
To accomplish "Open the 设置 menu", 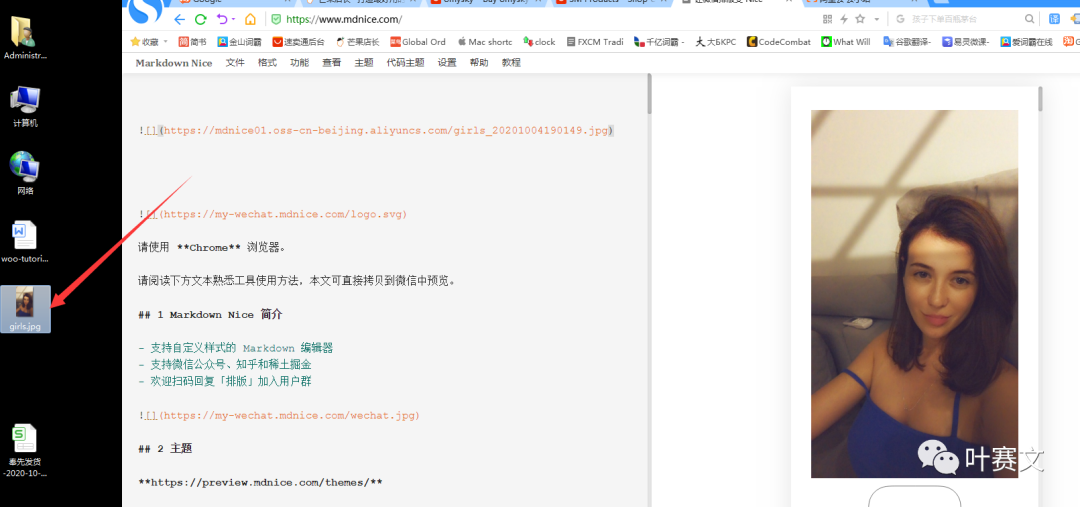I will 447,63.
